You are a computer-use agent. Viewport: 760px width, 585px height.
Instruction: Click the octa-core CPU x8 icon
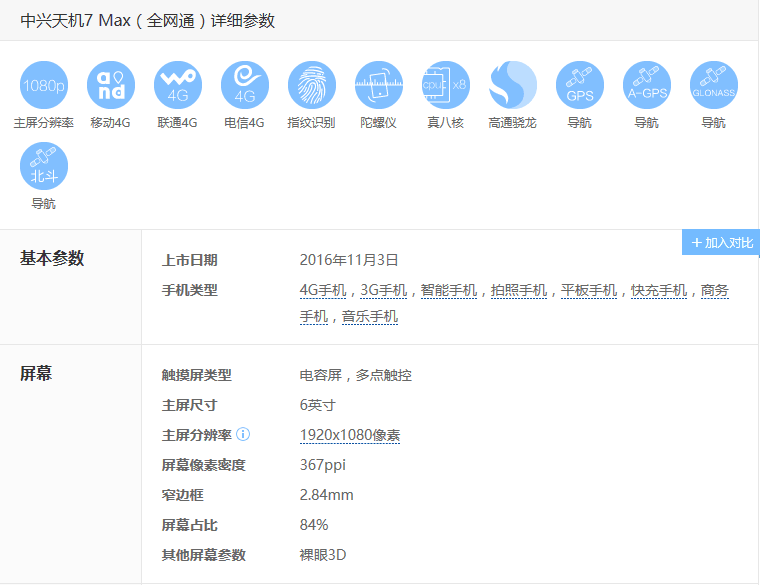[445, 85]
